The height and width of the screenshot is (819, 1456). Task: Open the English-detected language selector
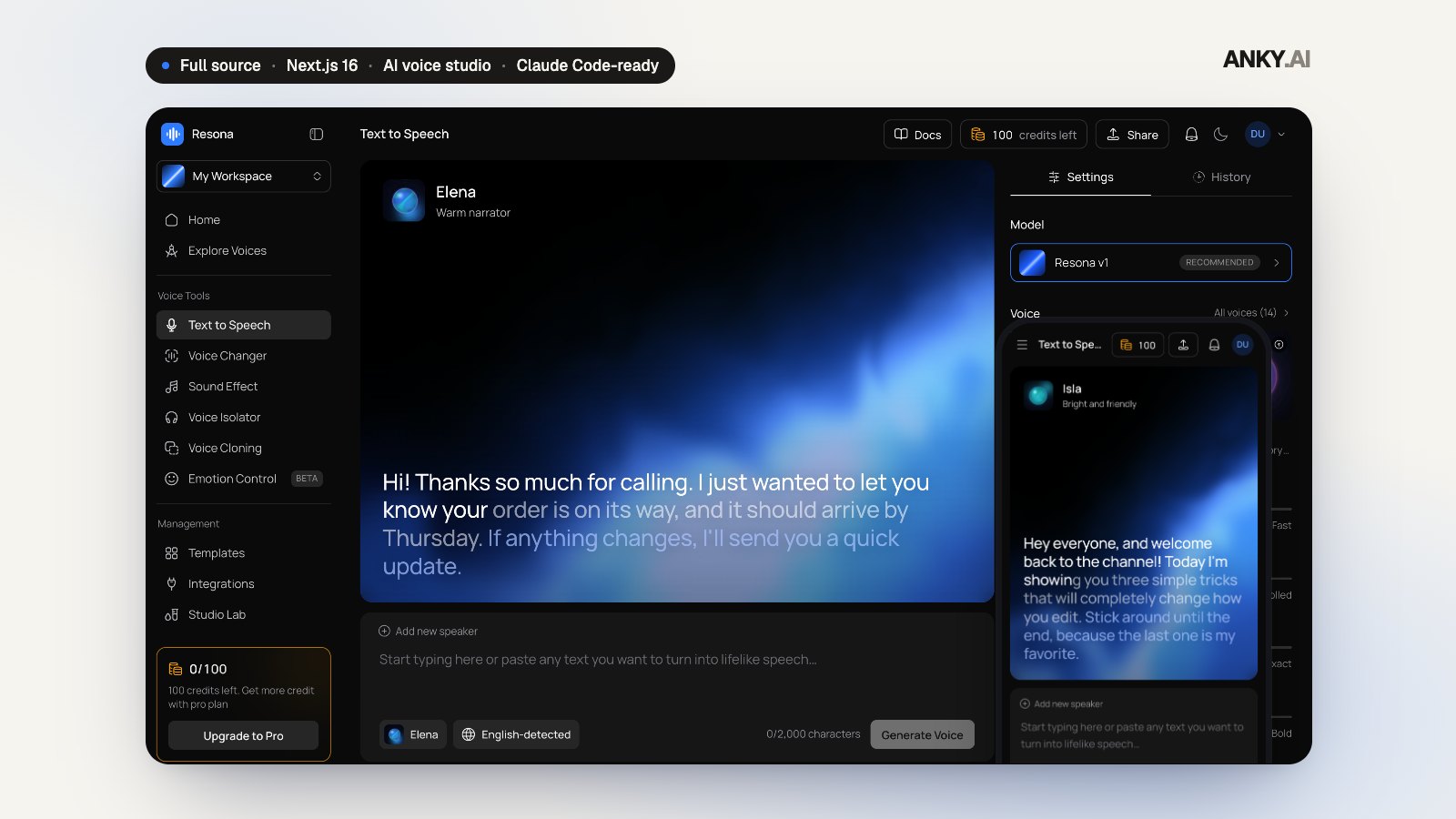point(516,734)
